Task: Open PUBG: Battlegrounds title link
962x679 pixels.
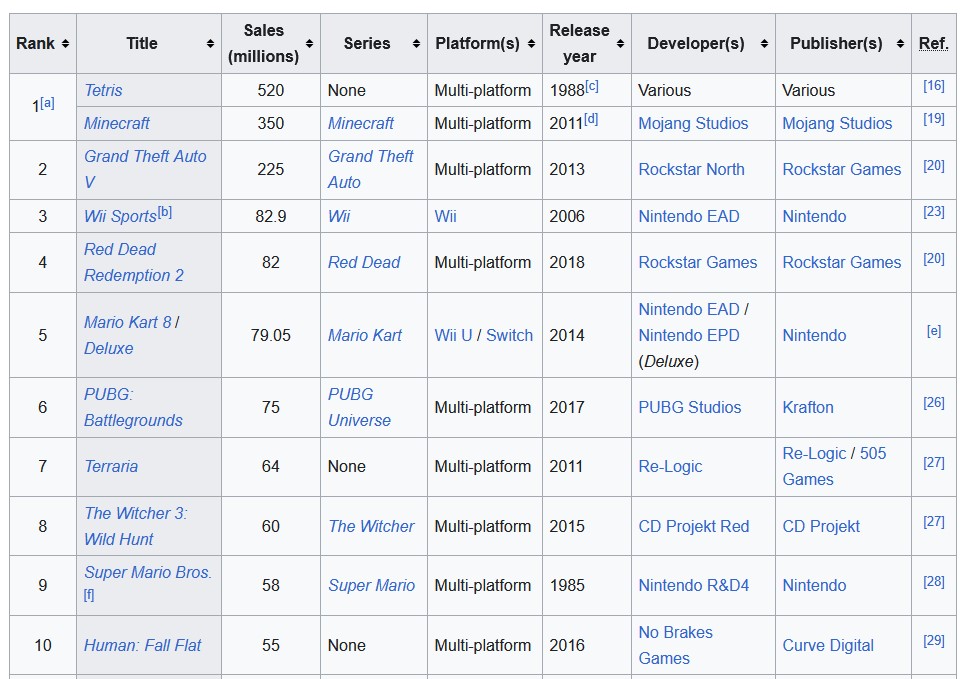Action: point(133,407)
